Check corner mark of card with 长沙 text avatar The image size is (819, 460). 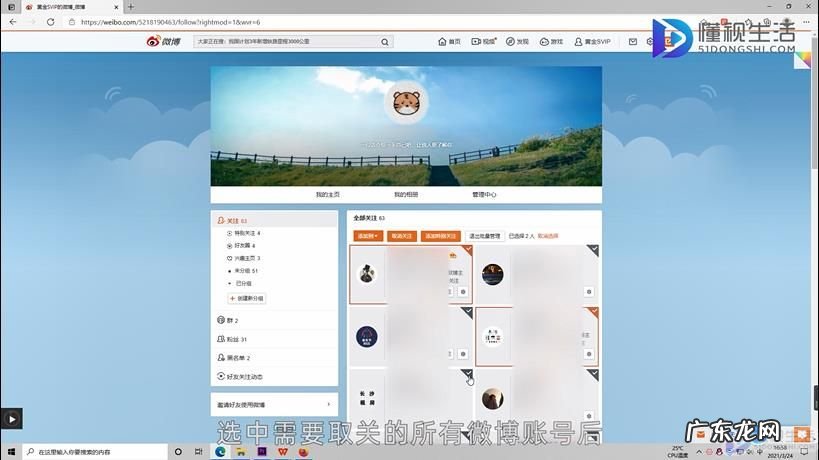467,374
